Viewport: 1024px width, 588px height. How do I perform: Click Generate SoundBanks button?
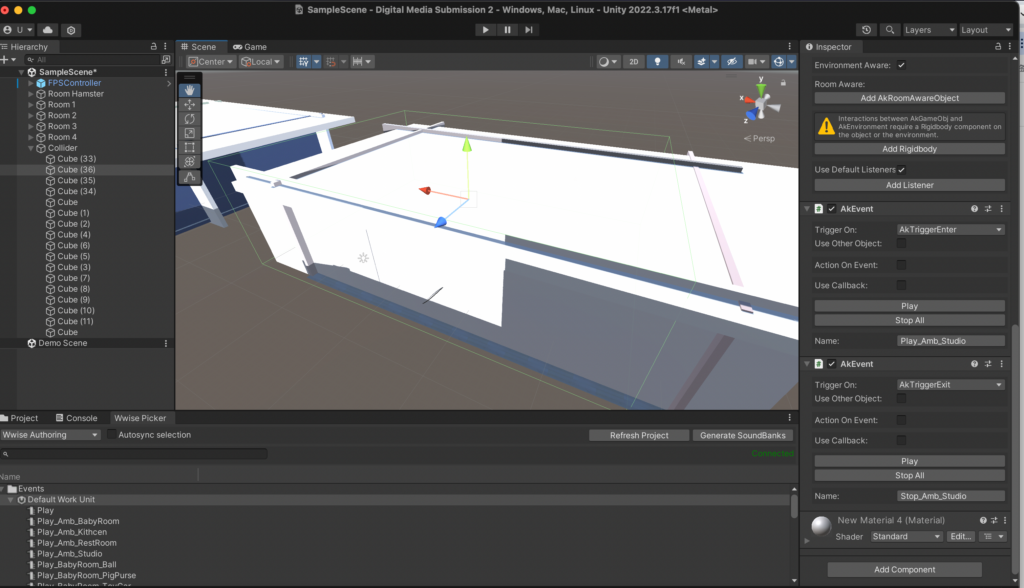pyautogui.click(x=745, y=435)
